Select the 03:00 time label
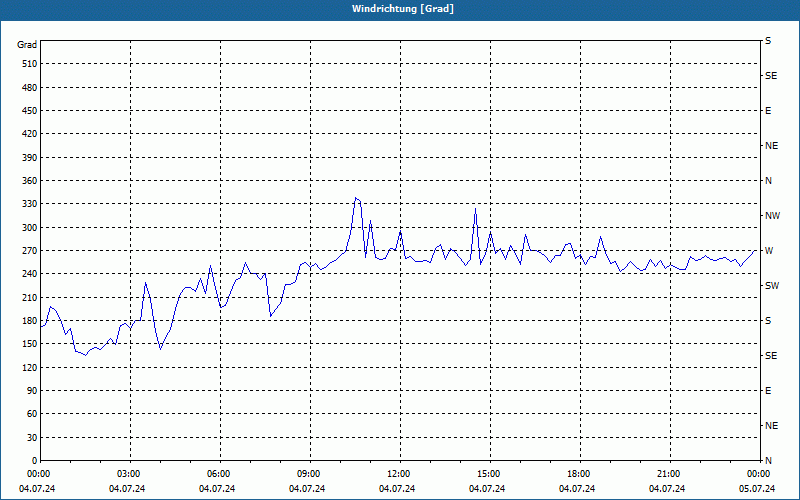This screenshot has width=800, height=500. tap(130, 474)
